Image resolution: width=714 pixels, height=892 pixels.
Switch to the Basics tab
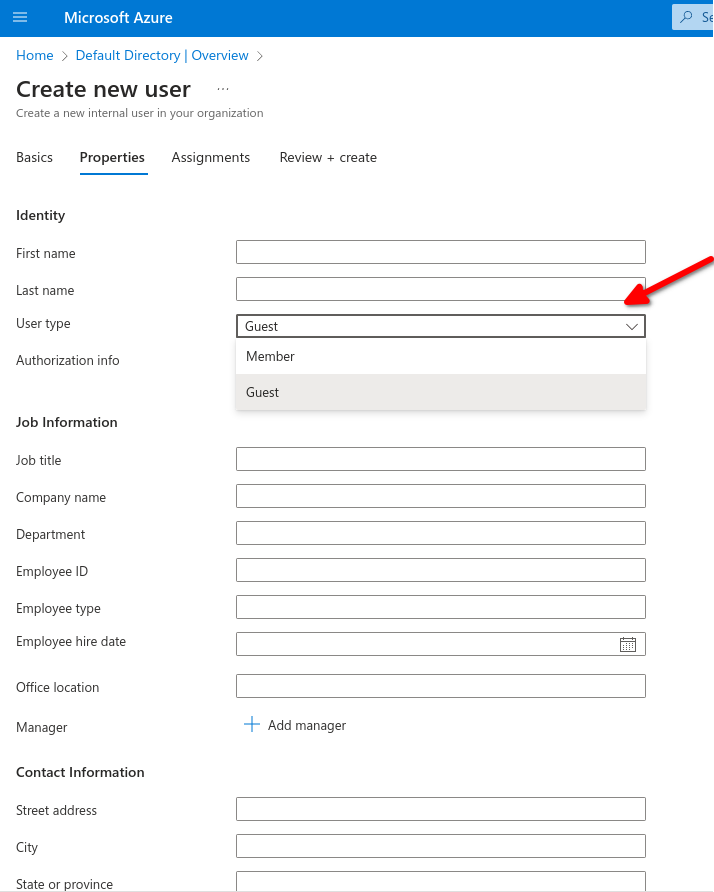click(x=34, y=158)
